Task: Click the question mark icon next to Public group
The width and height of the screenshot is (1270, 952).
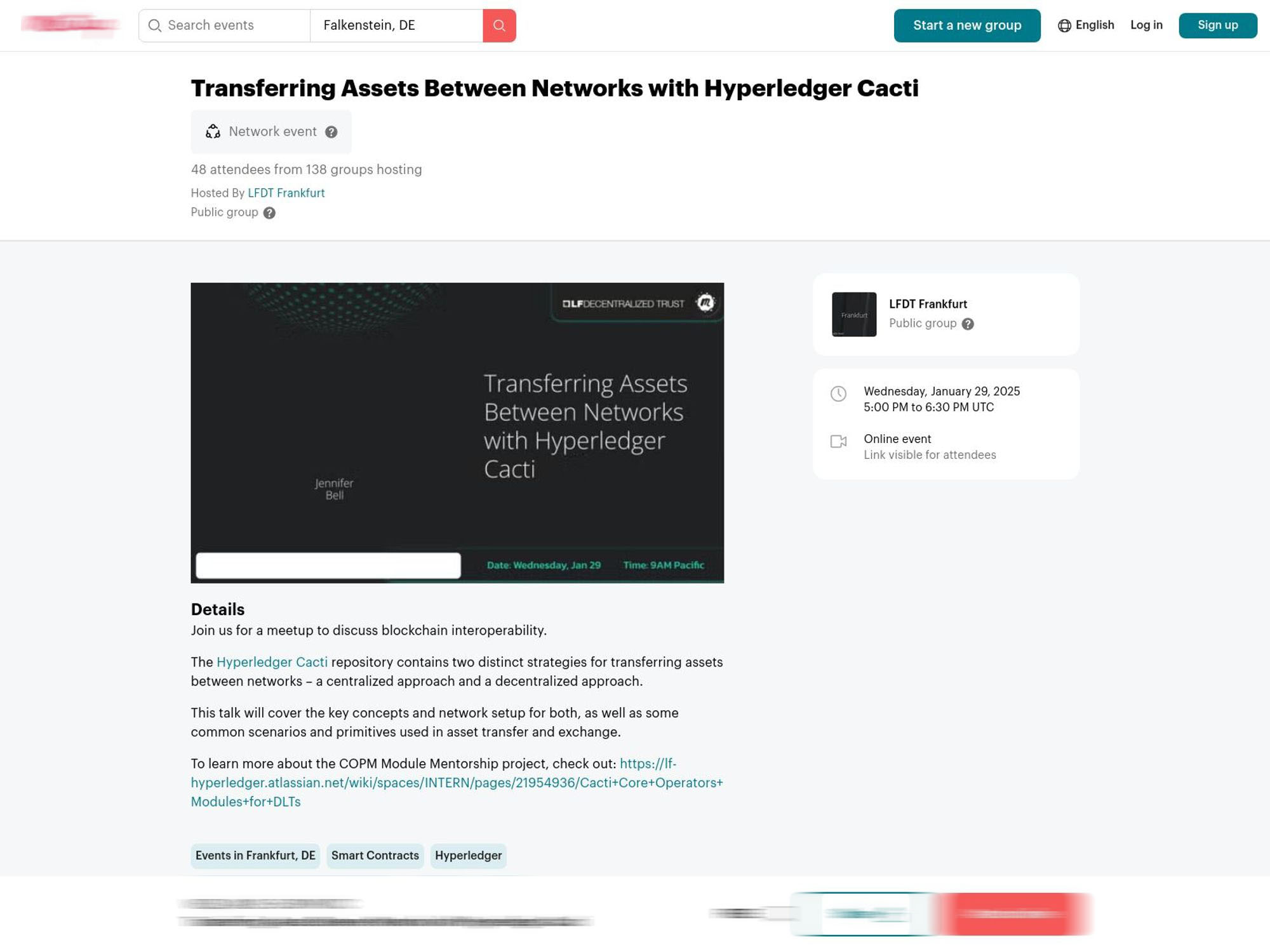Action: tap(269, 212)
